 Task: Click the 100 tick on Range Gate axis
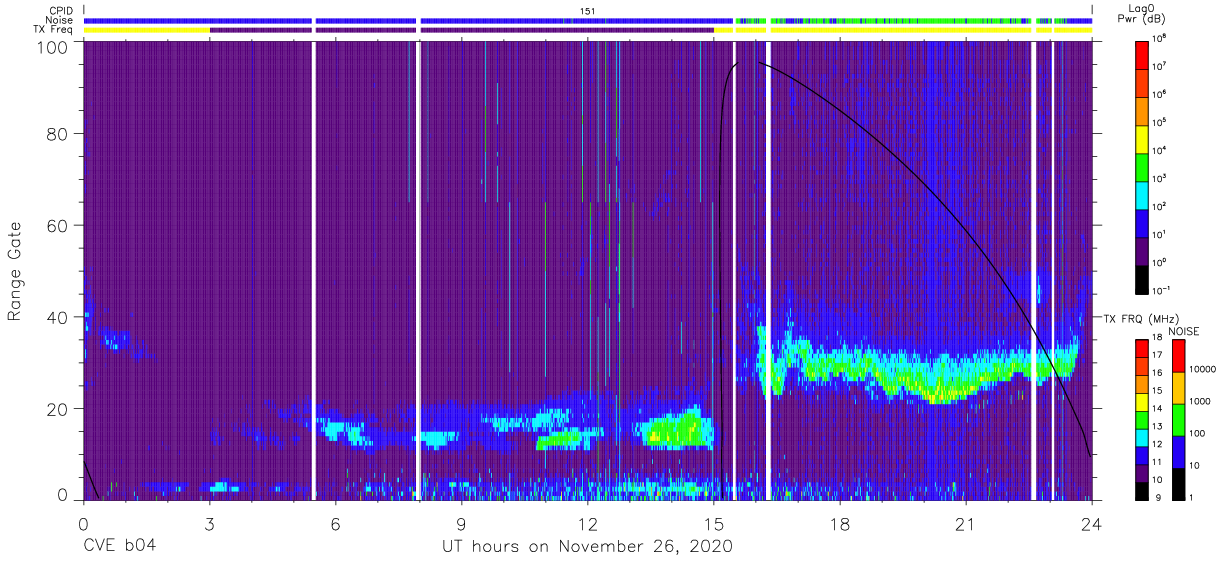click(52, 47)
